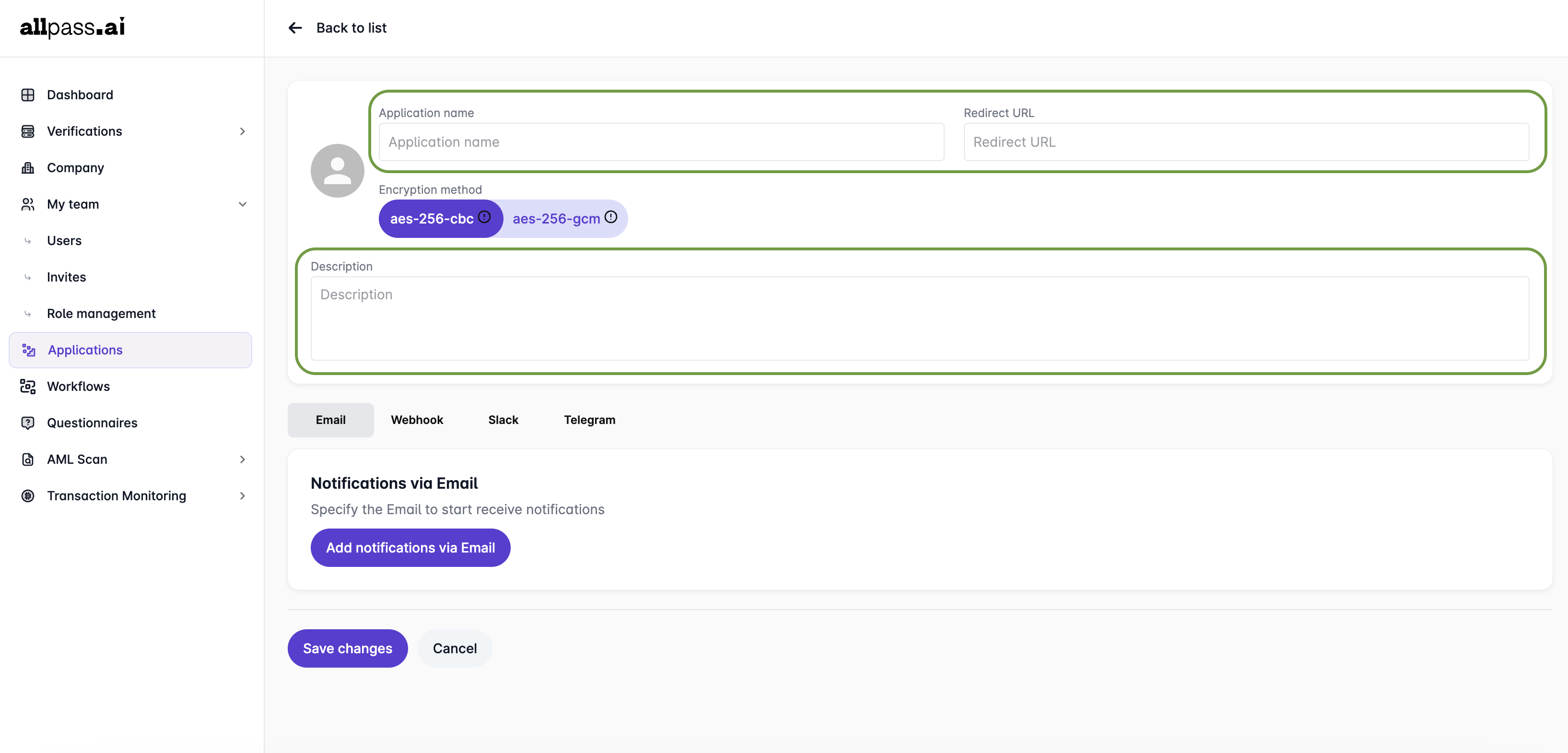Expand the AML Scan menu chevron
This screenshot has width=1568, height=753.
[242, 459]
